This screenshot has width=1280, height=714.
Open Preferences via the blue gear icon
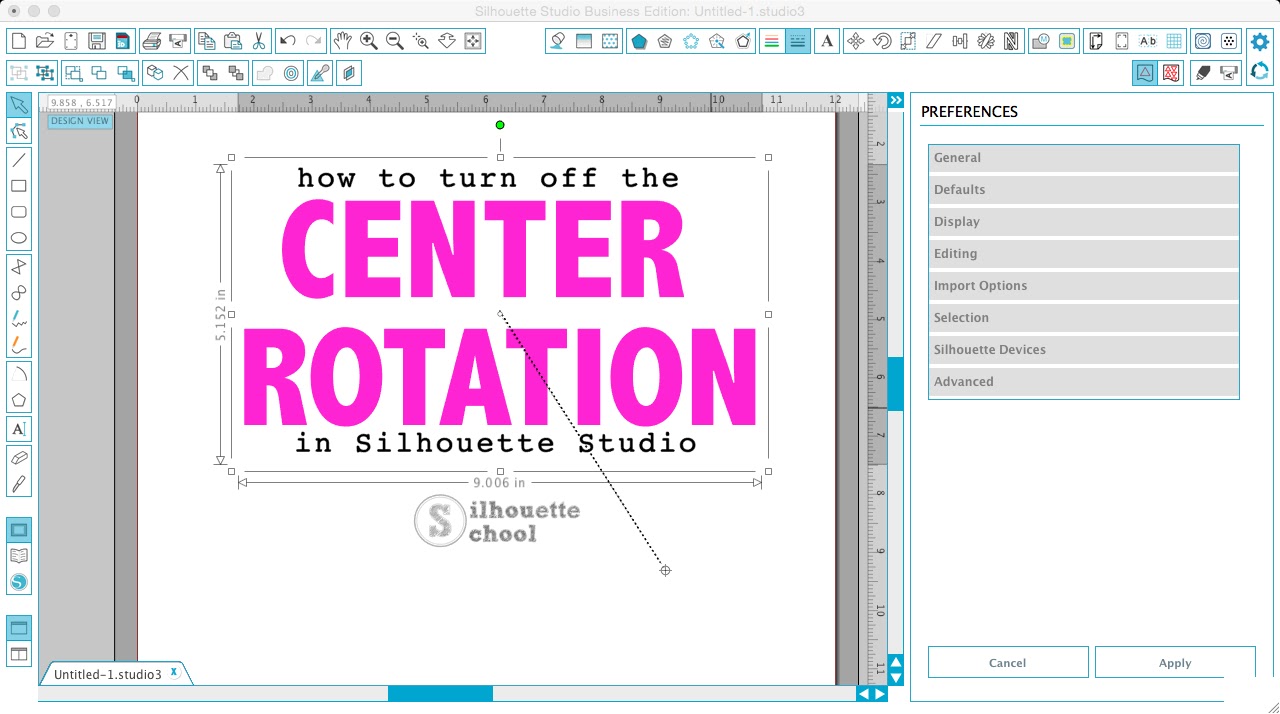pos(1259,41)
